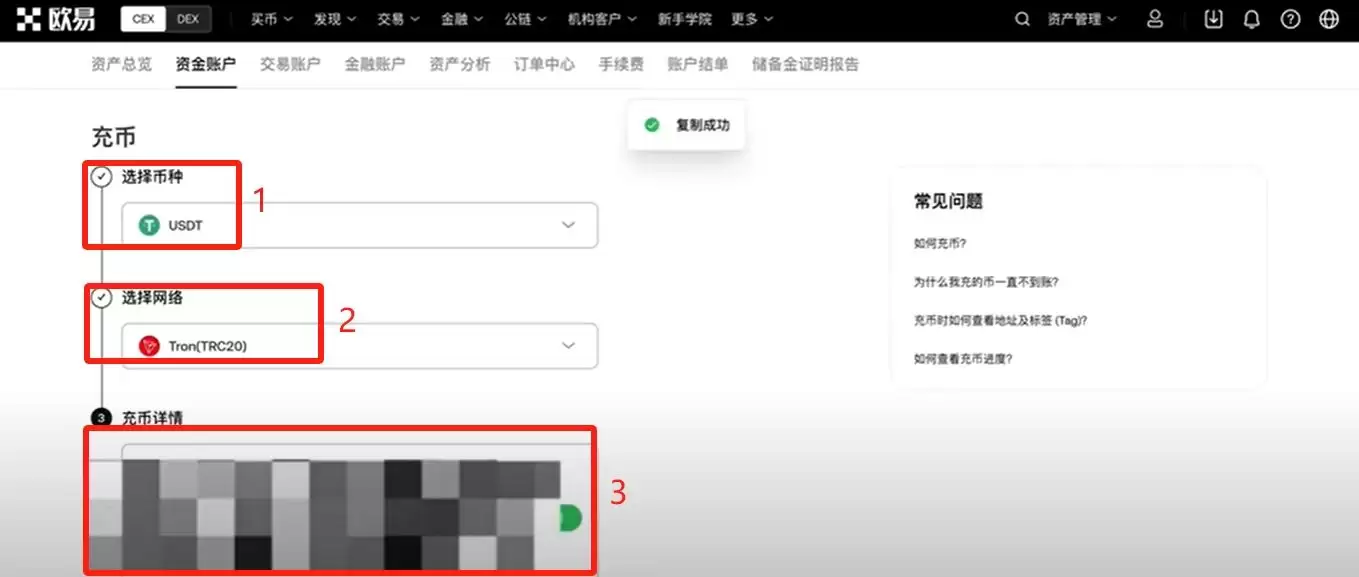Open the USDT currency dropdown
1359x577 pixels.
point(569,224)
